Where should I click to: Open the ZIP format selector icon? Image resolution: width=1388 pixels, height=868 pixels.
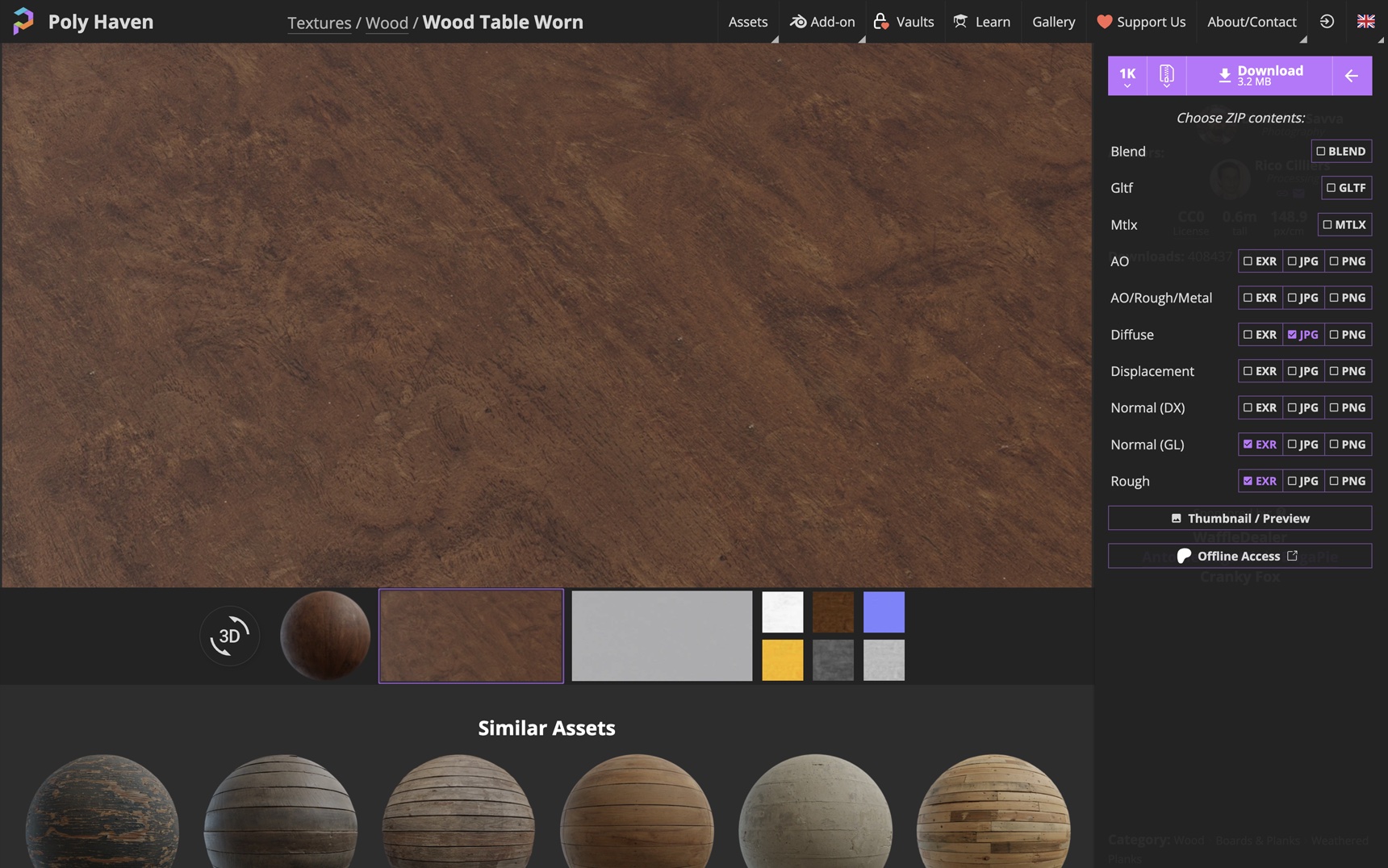pos(1167,76)
